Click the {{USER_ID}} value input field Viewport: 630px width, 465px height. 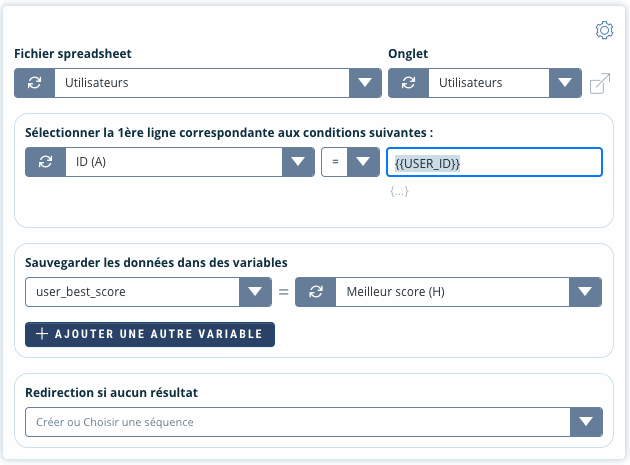[x=494, y=162]
